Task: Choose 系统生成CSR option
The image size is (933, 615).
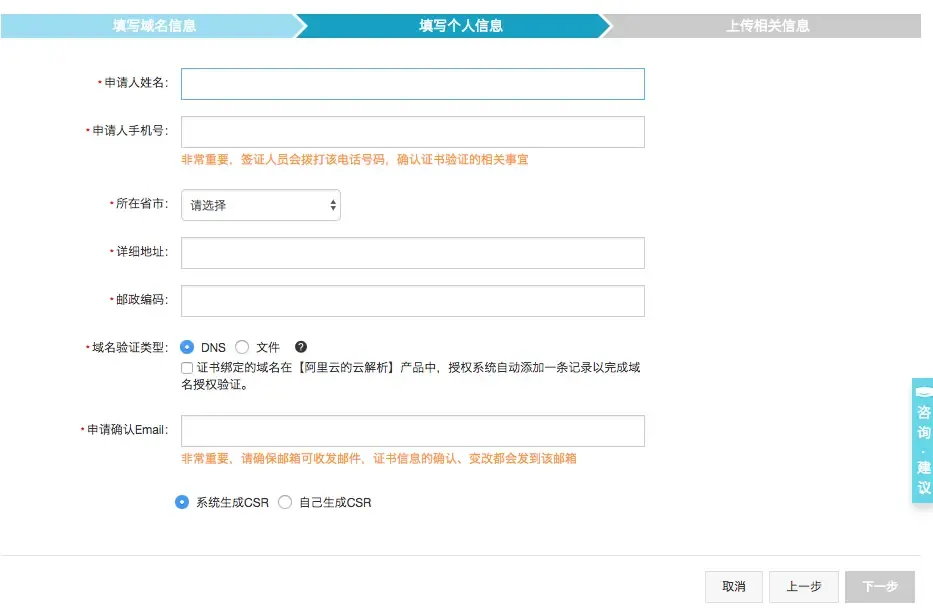Action: point(182,503)
